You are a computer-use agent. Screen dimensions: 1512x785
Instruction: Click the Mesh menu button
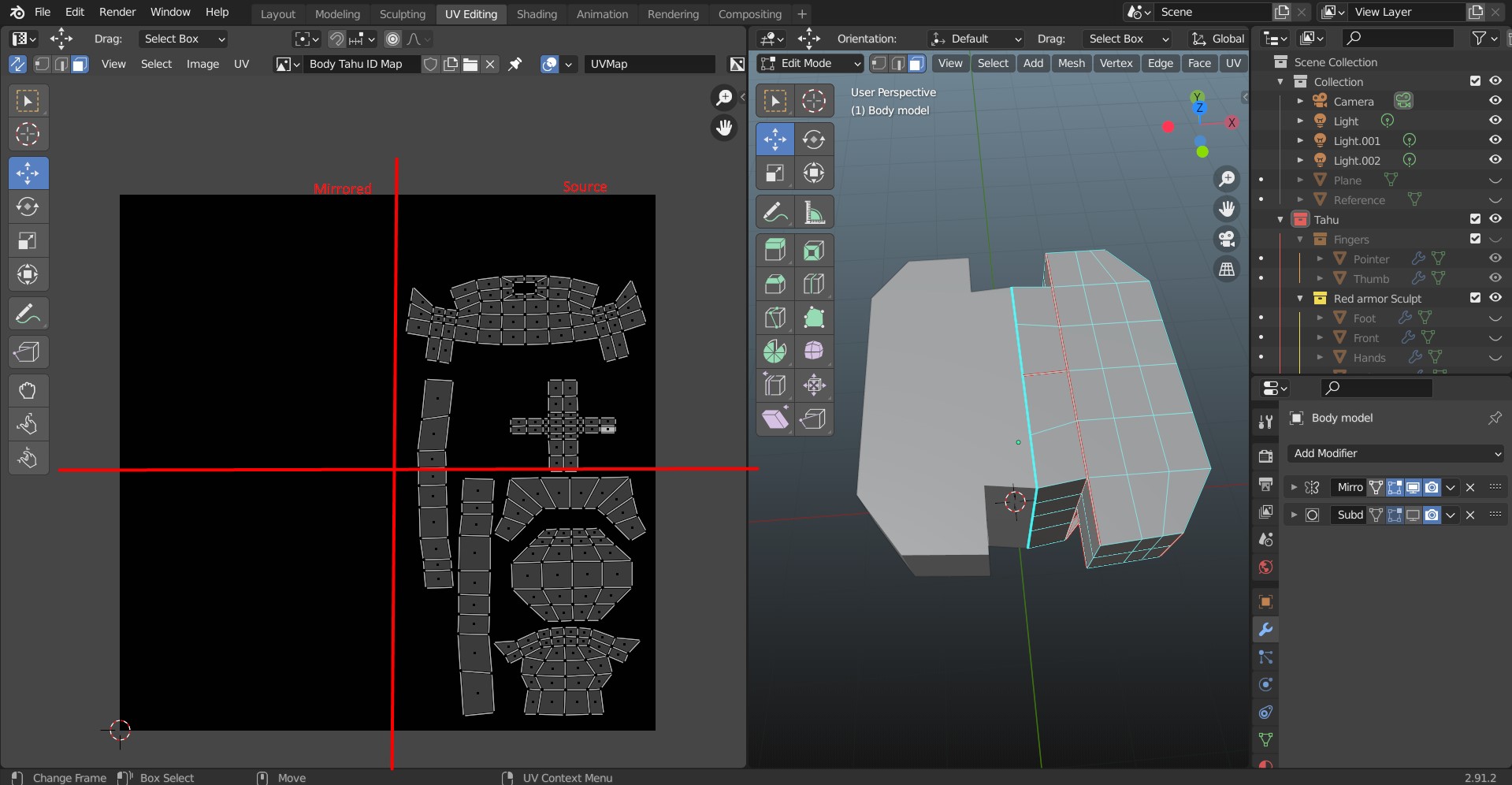(x=1071, y=64)
